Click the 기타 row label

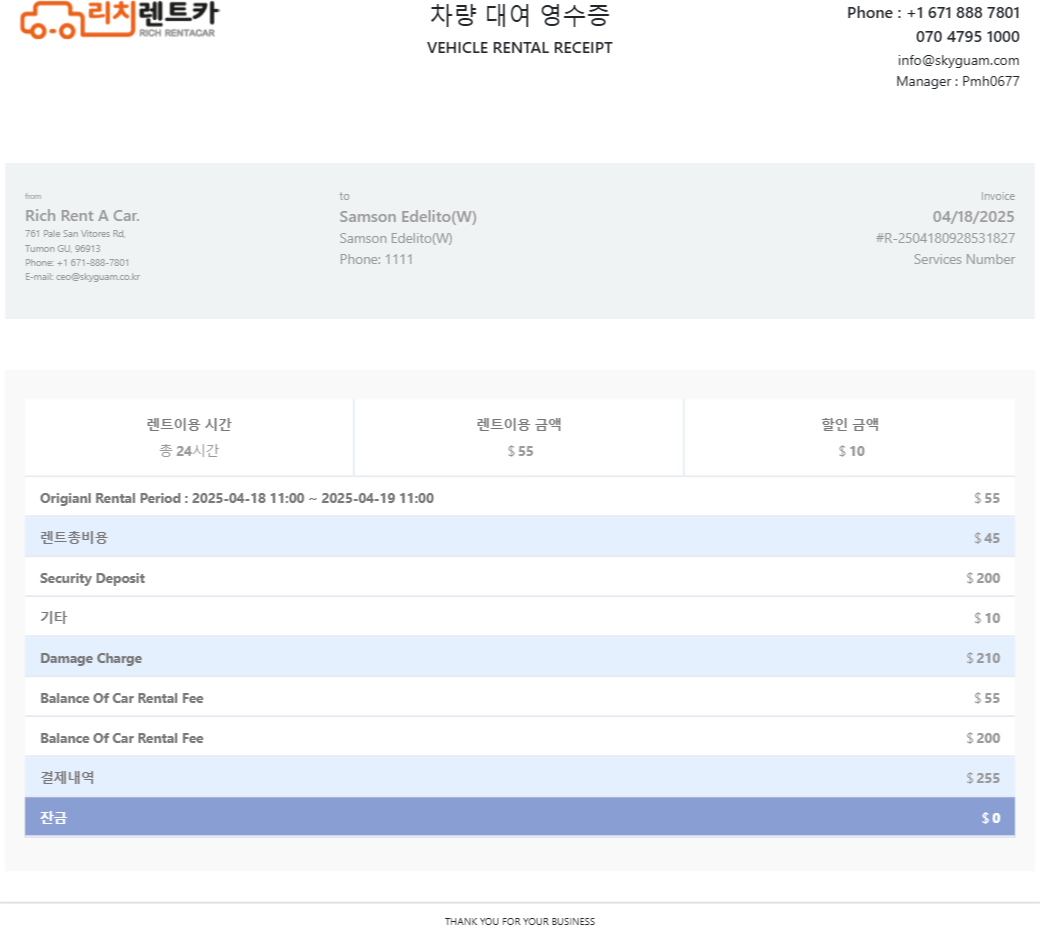(x=53, y=617)
